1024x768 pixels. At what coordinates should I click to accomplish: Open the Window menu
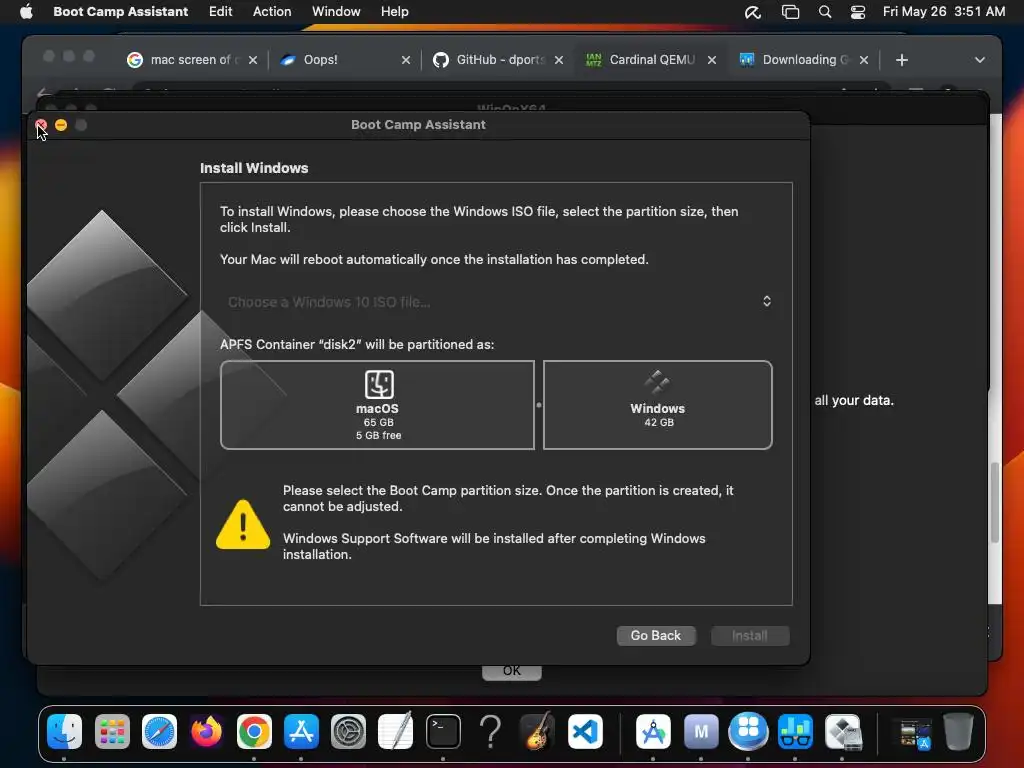coord(336,11)
